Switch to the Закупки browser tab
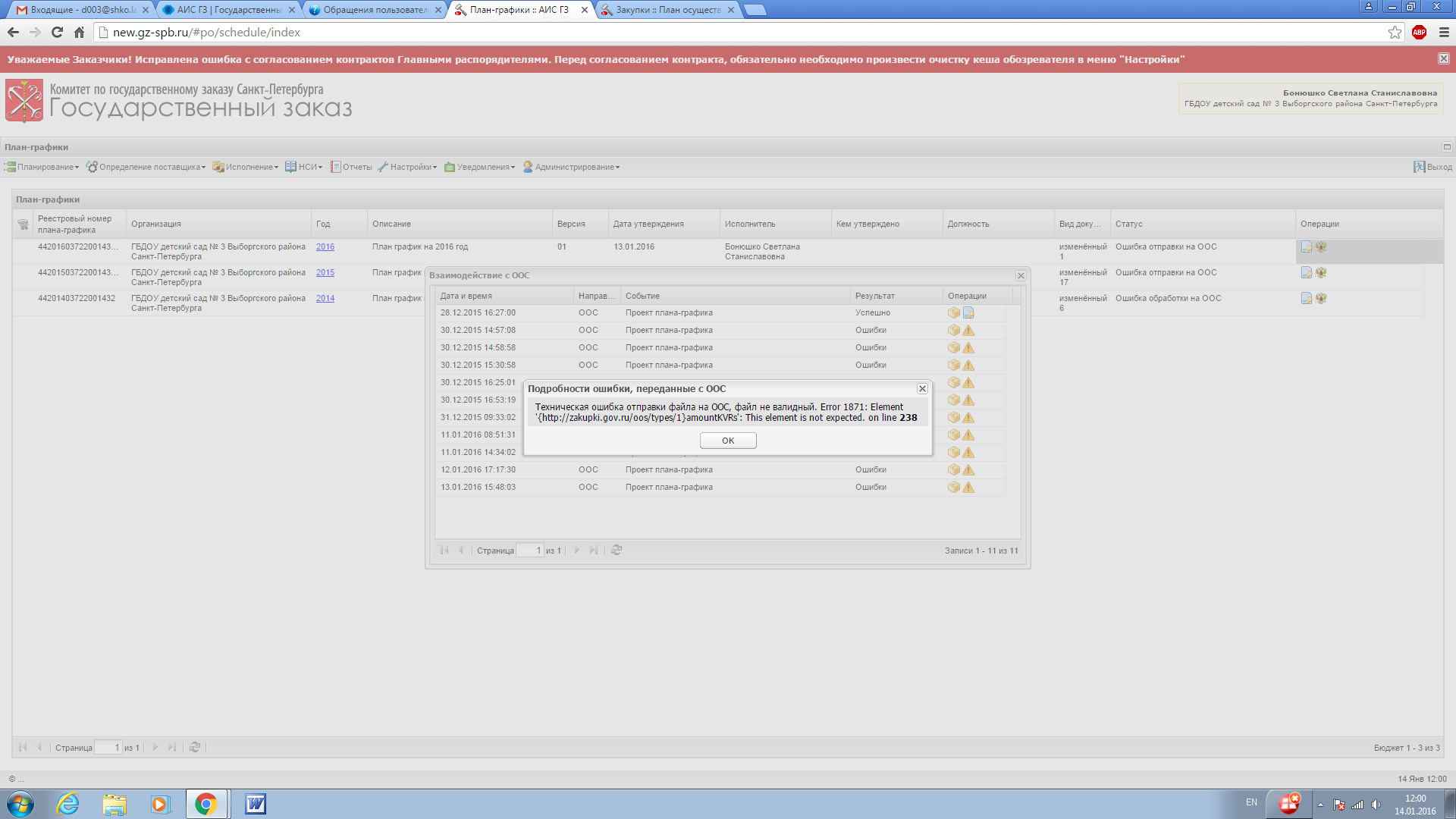This screenshot has width=1456, height=819. point(667,10)
